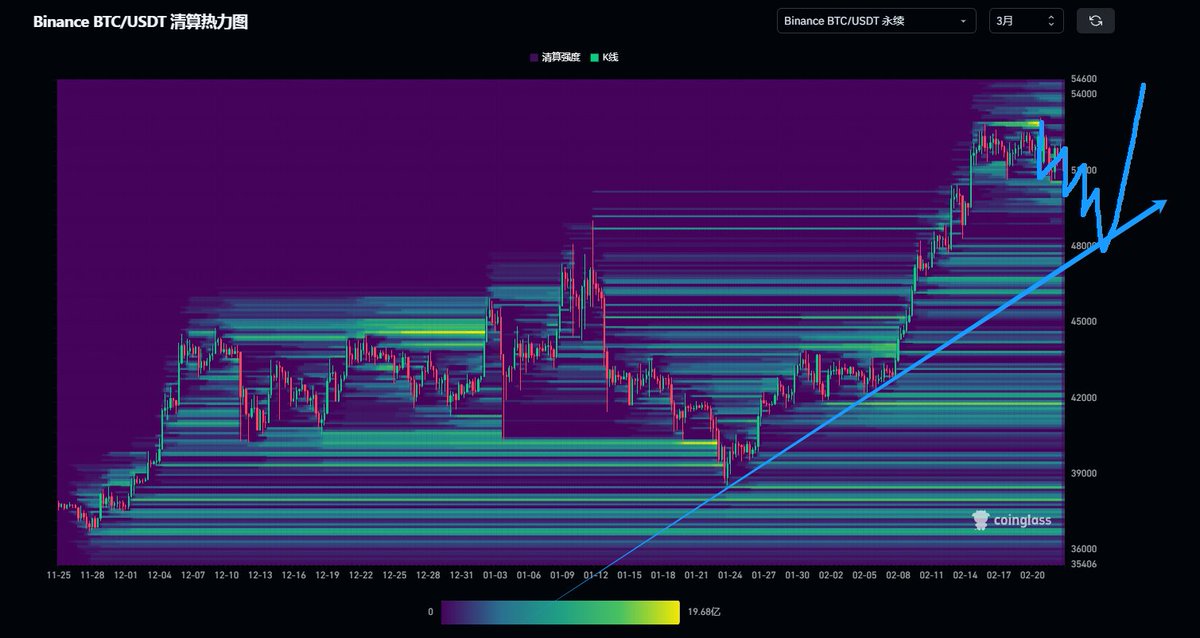Viewport: 1200px width, 638px height.
Task: Click the 02-20 date axis label
Action: [1032, 575]
